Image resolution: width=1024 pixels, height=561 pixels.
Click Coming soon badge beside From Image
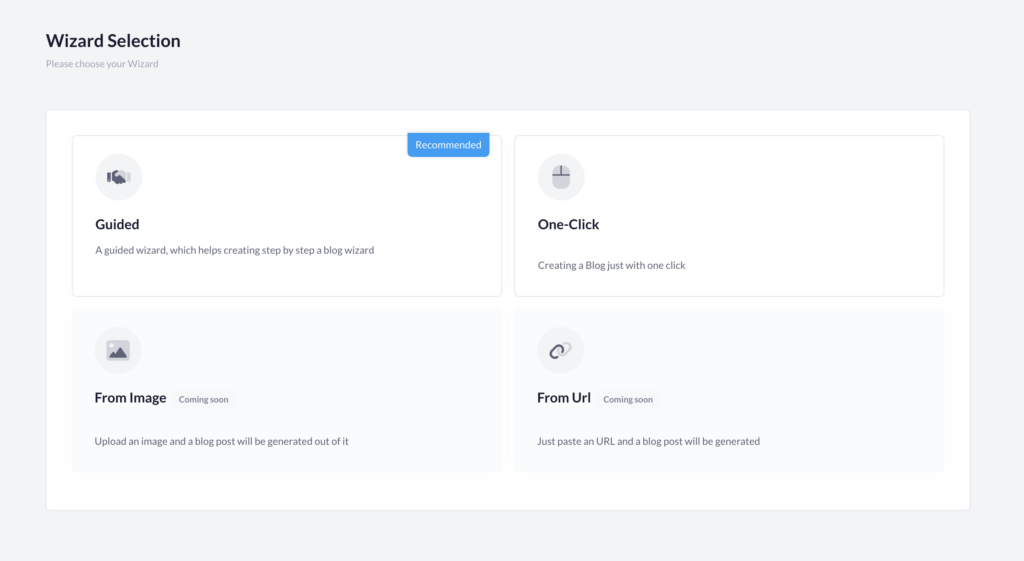coord(204,399)
